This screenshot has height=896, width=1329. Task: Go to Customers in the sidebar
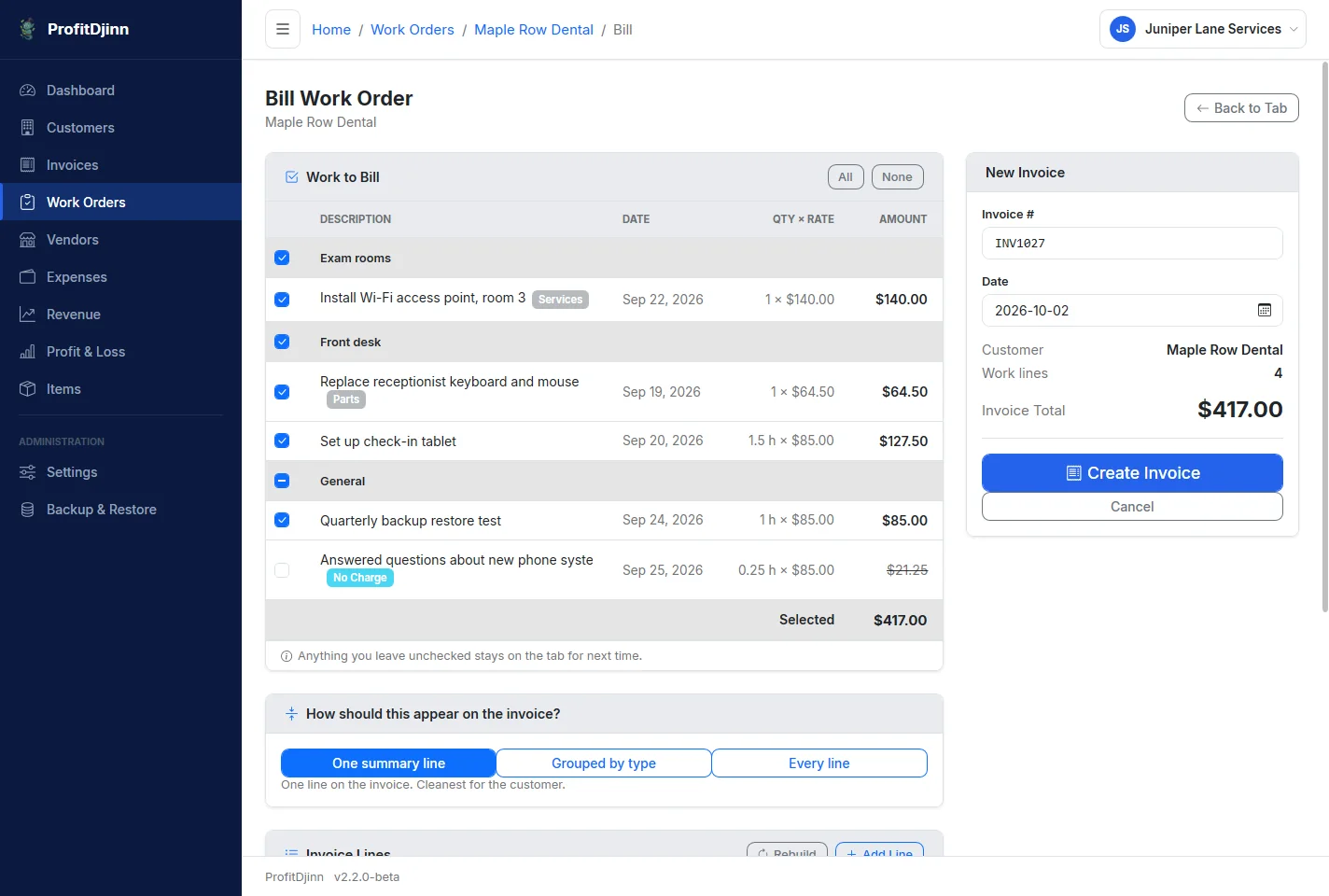pyautogui.click(x=120, y=128)
